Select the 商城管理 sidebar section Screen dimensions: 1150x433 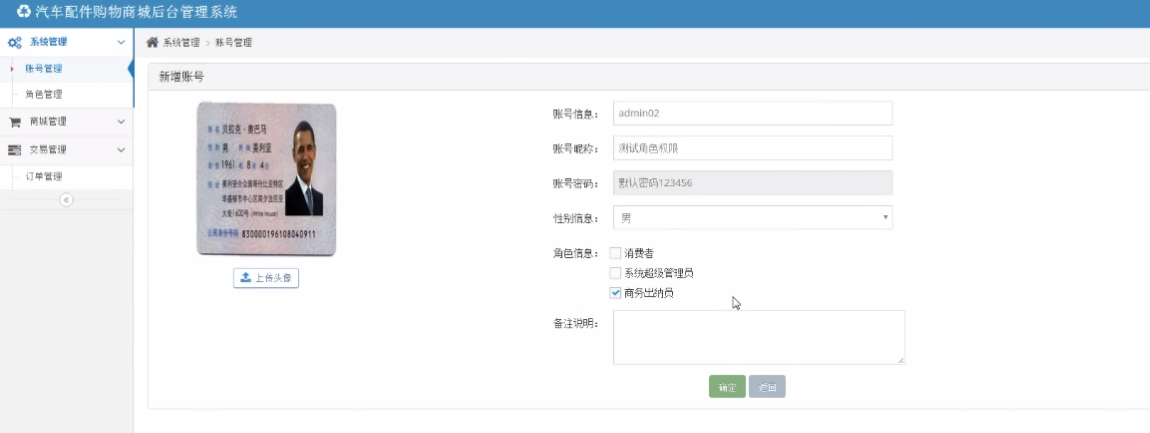tap(66, 122)
